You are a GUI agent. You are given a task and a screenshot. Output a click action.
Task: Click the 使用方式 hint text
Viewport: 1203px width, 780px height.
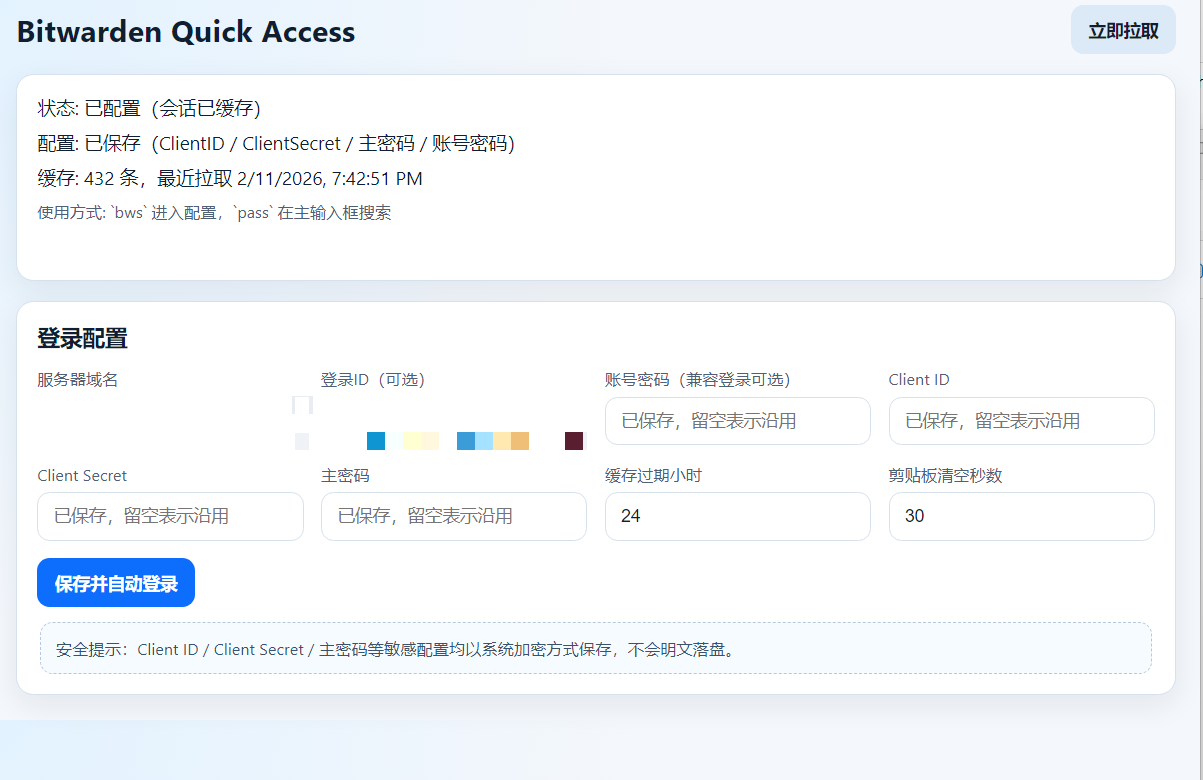(x=214, y=213)
